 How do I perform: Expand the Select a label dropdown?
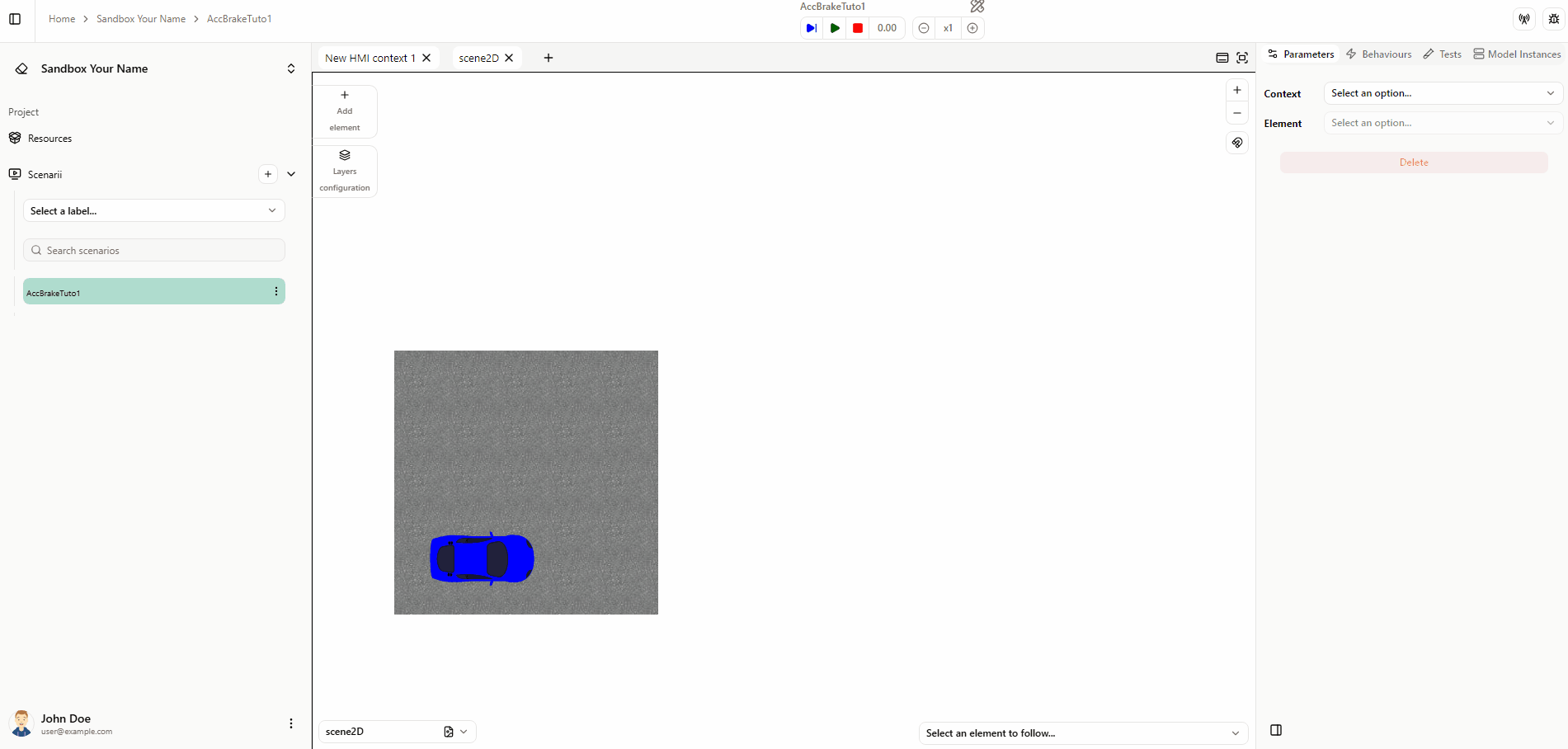[x=154, y=211]
